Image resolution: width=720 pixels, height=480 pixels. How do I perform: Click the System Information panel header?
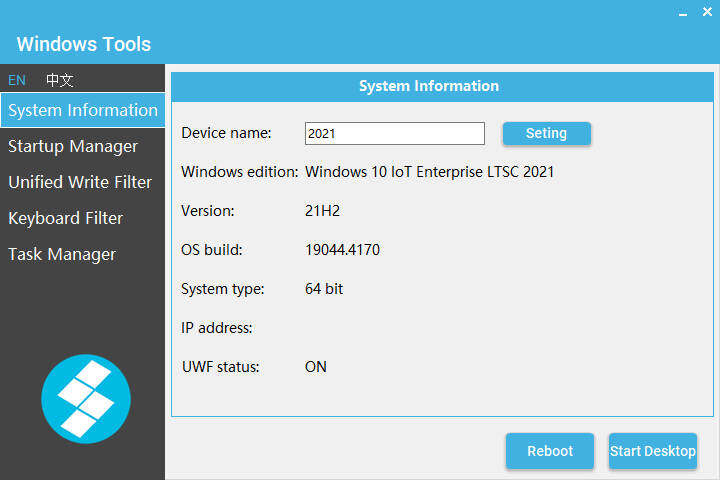click(442, 86)
